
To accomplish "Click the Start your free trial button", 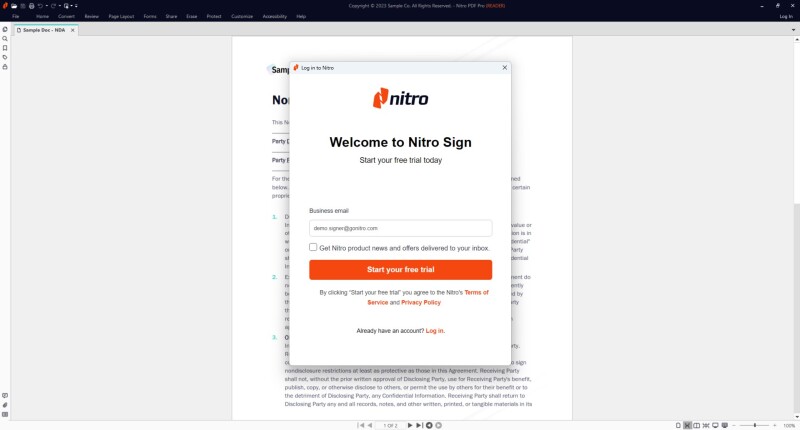I will coord(401,269).
